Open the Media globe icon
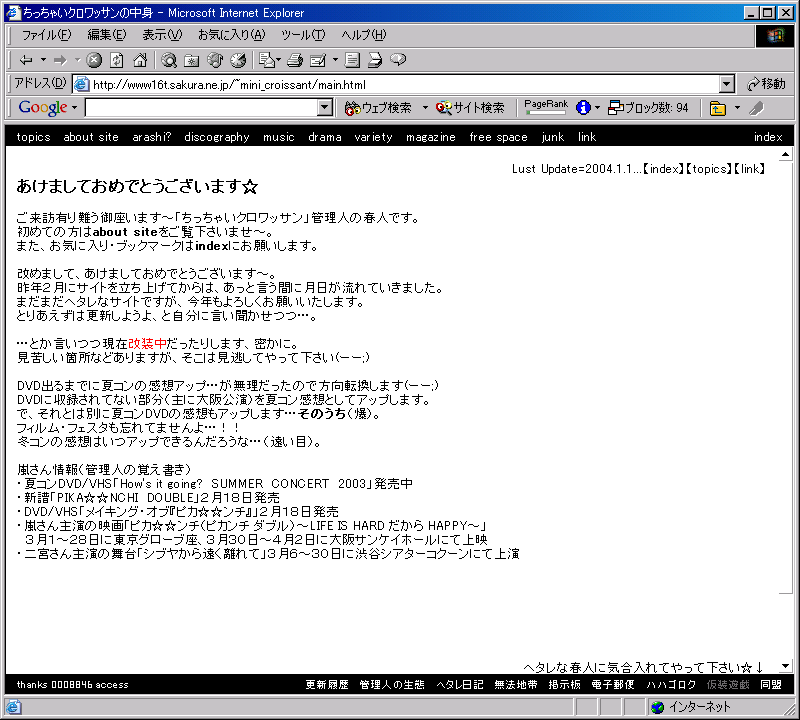This screenshot has width=800, height=720. pos(215,60)
